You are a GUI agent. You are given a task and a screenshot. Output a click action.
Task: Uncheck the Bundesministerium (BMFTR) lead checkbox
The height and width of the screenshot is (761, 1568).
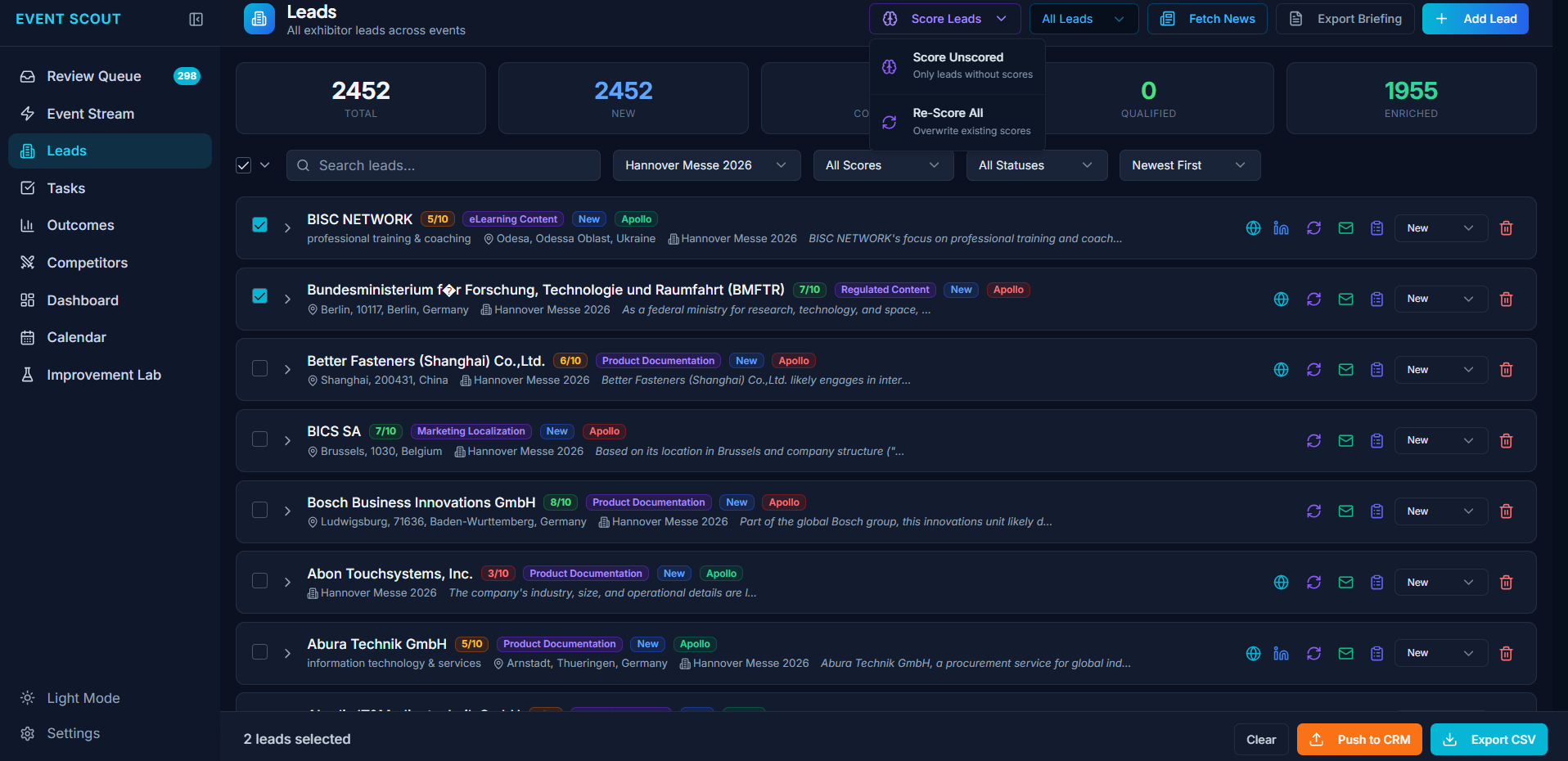(x=260, y=296)
